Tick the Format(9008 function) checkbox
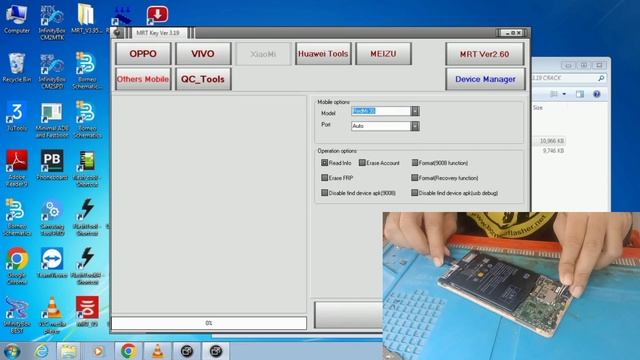The image size is (640, 360). coord(415,162)
